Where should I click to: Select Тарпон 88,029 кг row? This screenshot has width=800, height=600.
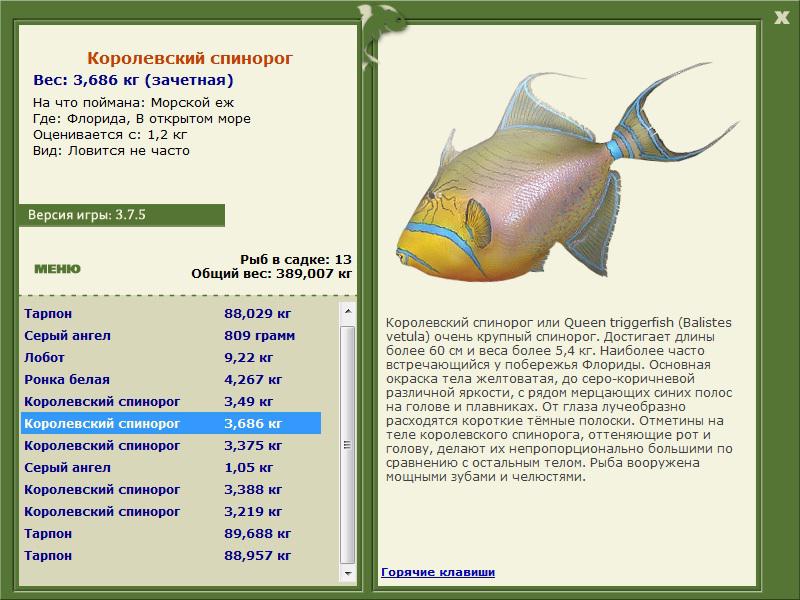(x=171, y=313)
